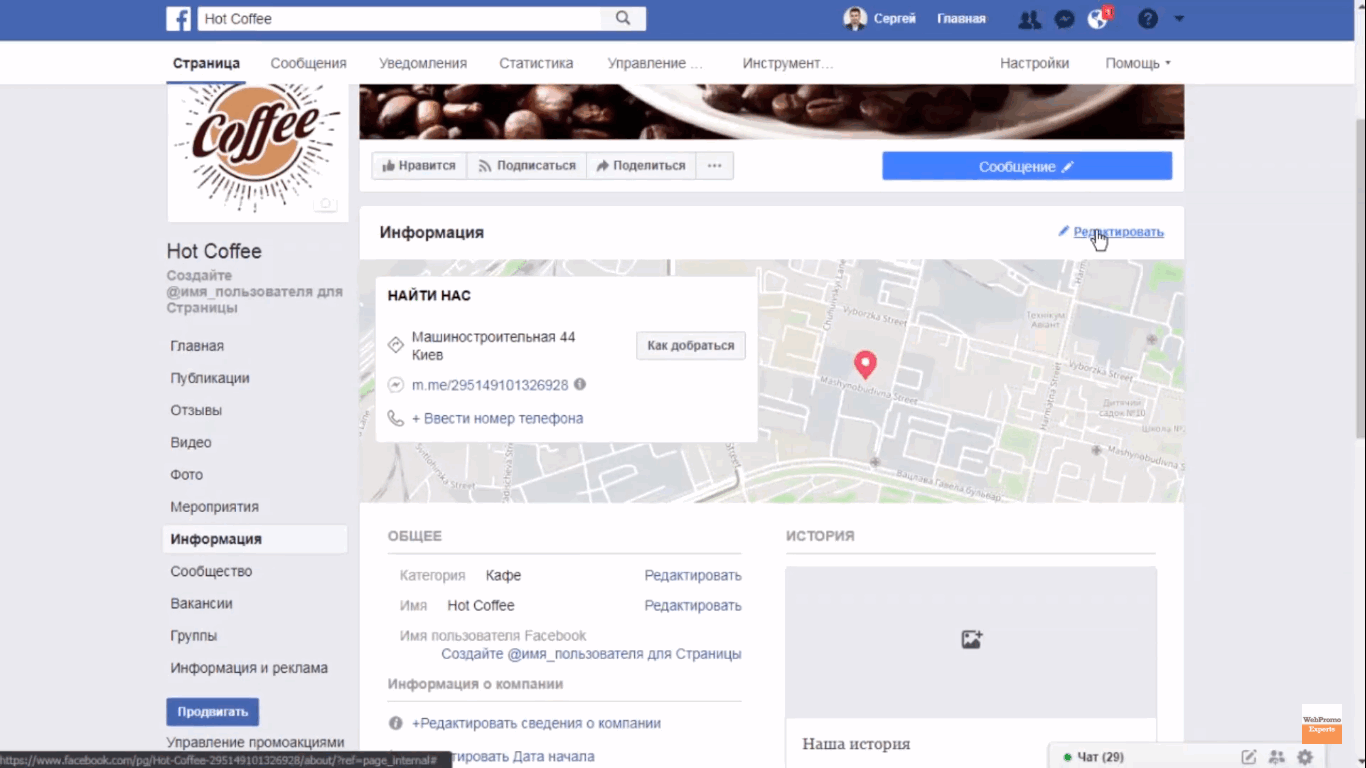Expand the Помощь dropdown
This screenshot has height=768, width=1366.
pyautogui.click(x=1138, y=63)
